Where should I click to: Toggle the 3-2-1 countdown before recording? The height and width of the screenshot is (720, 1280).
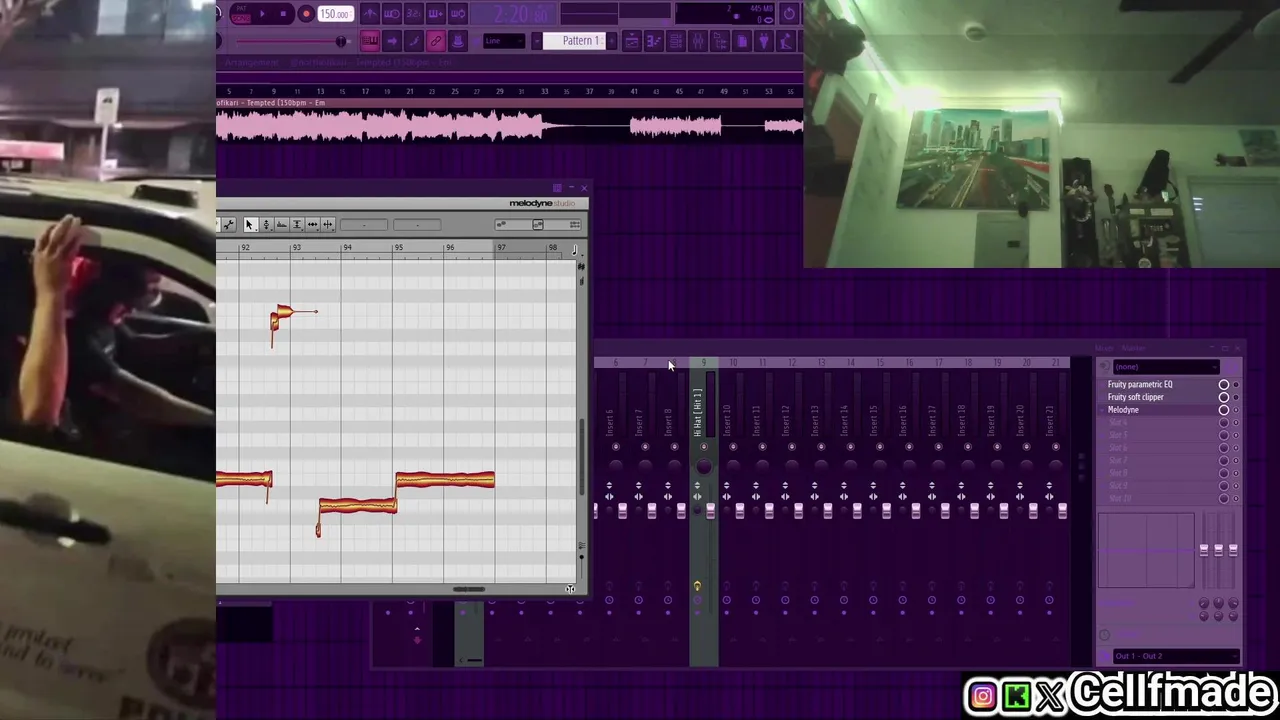pyautogui.click(x=413, y=14)
